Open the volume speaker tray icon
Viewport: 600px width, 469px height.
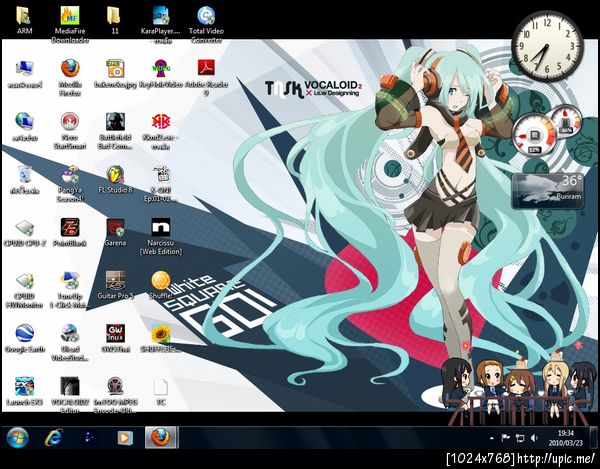[x=534, y=438]
